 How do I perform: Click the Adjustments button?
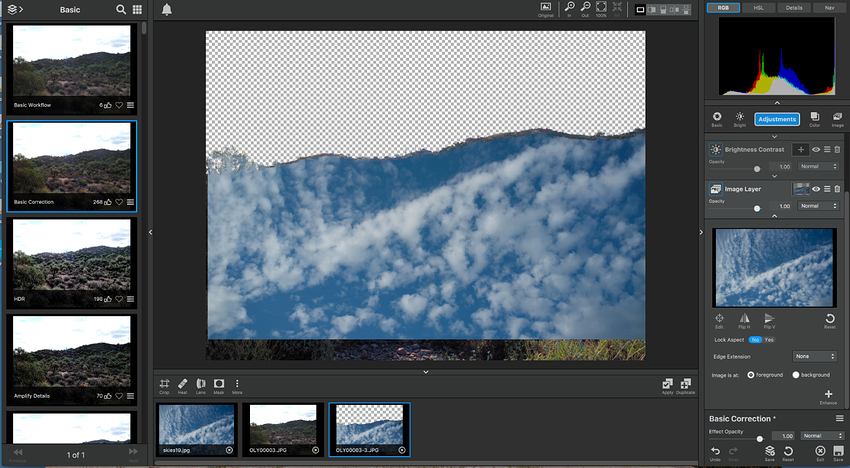point(776,119)
